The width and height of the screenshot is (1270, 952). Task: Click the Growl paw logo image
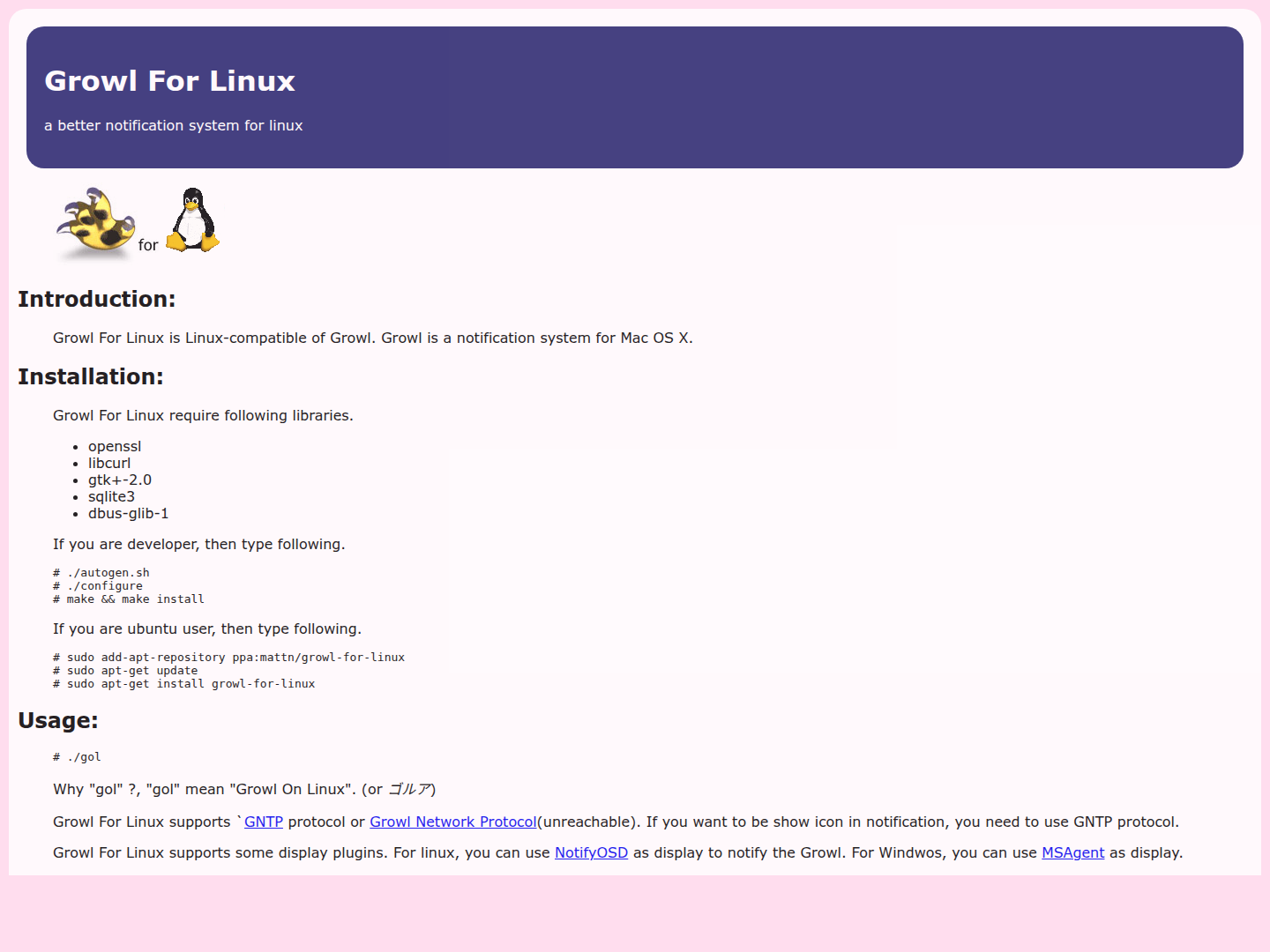click(95, 223)
